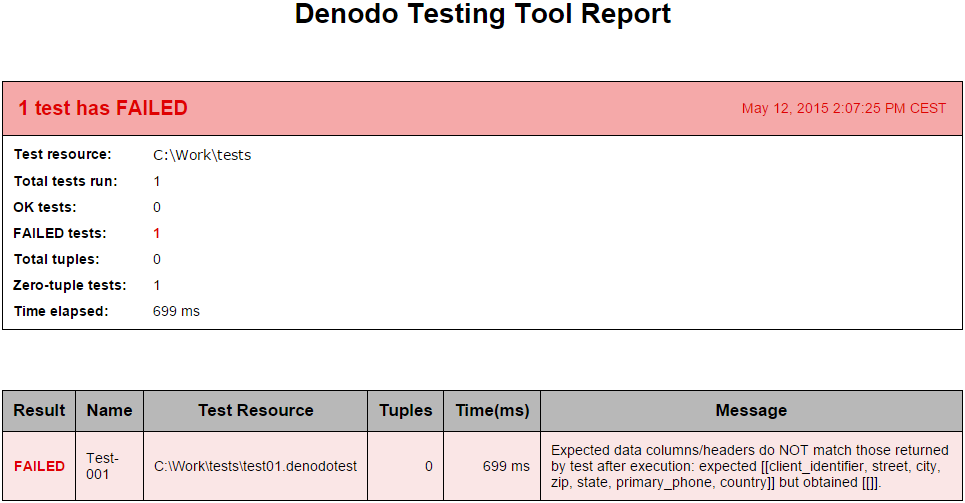Image resolution: width=965 pixels, height=503 pixels.
Task: Click the 'Total tests run:' label
Action: (65, 181)
